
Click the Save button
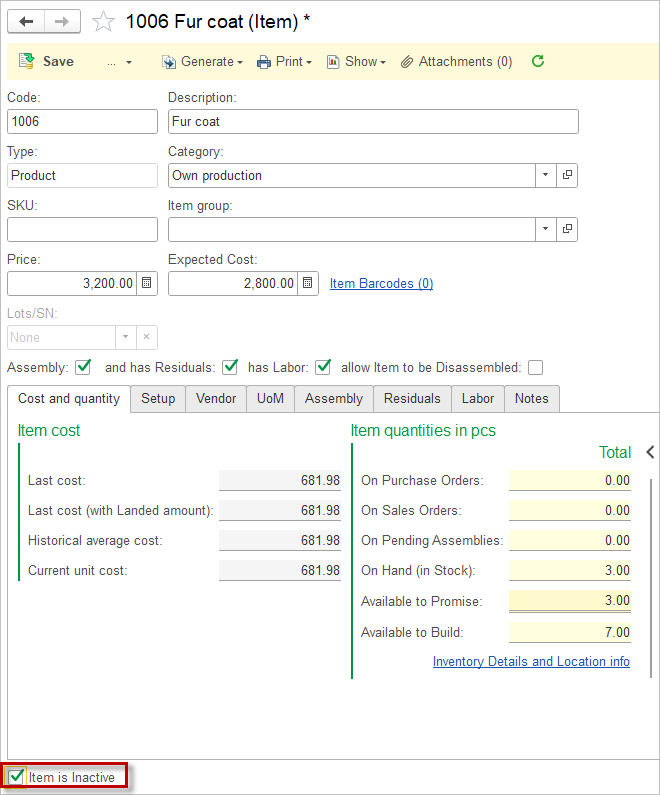(47, 61)
